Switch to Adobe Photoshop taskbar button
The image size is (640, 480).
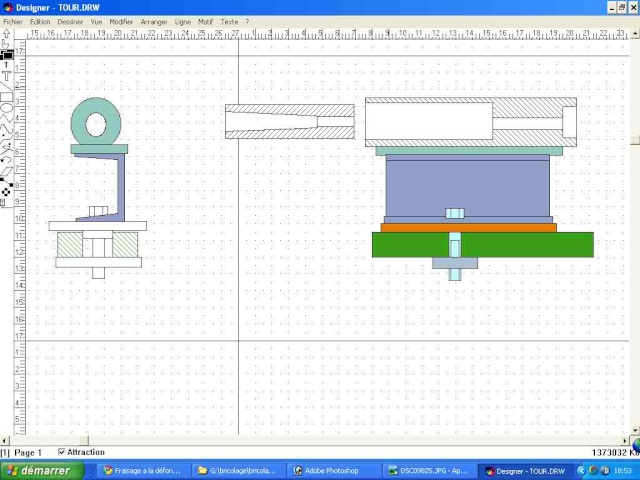pos(333,471)
